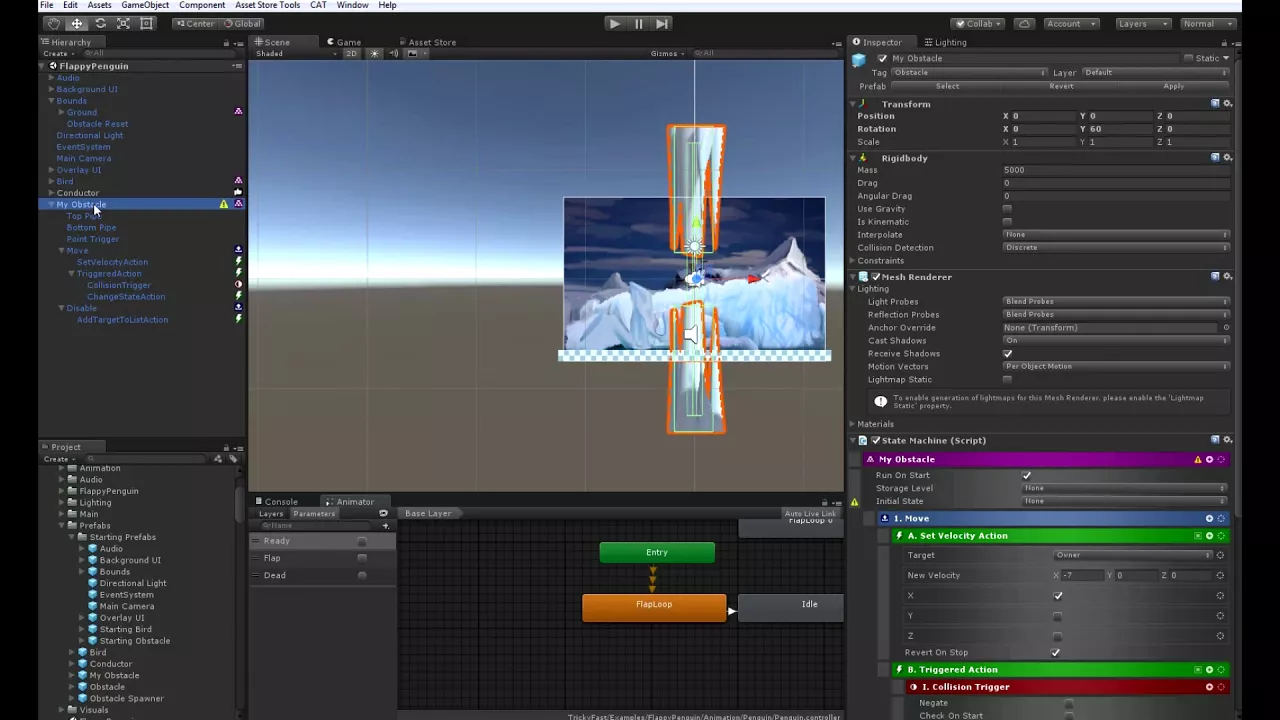
Task: Collapse the Transform component
Action: tap(853, 104)
